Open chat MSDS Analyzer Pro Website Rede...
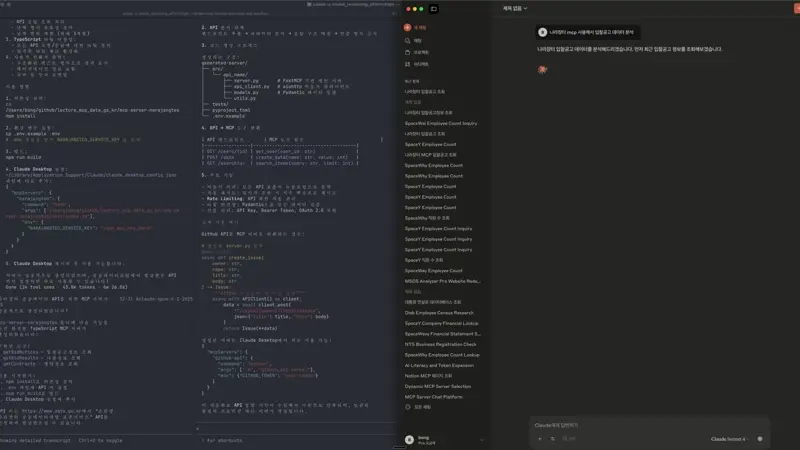Viewport: 800px width, 450px height. 442,281
